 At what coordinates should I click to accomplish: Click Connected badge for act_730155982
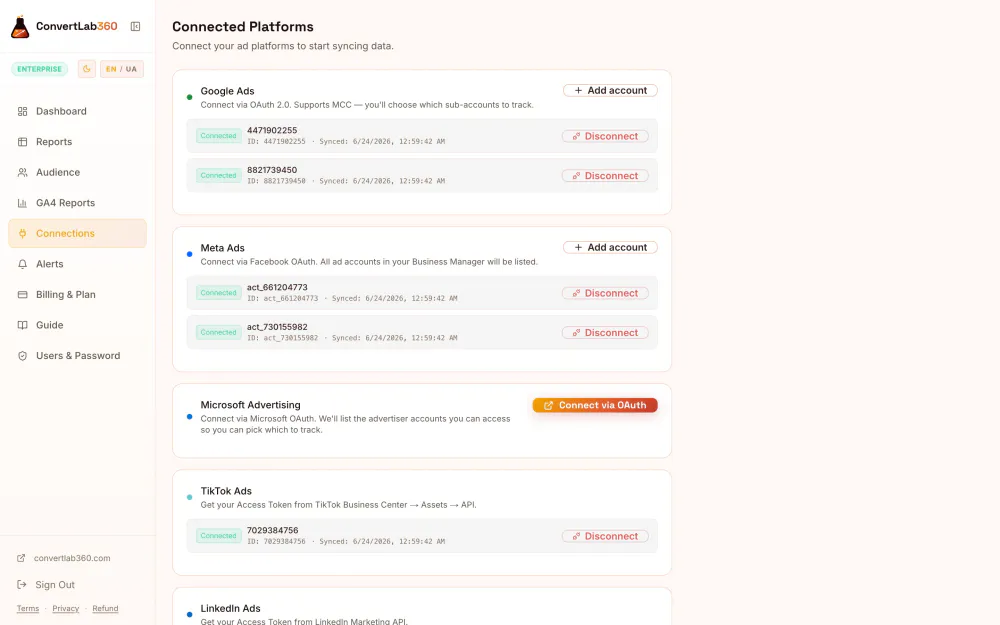(x=219, y=332)
